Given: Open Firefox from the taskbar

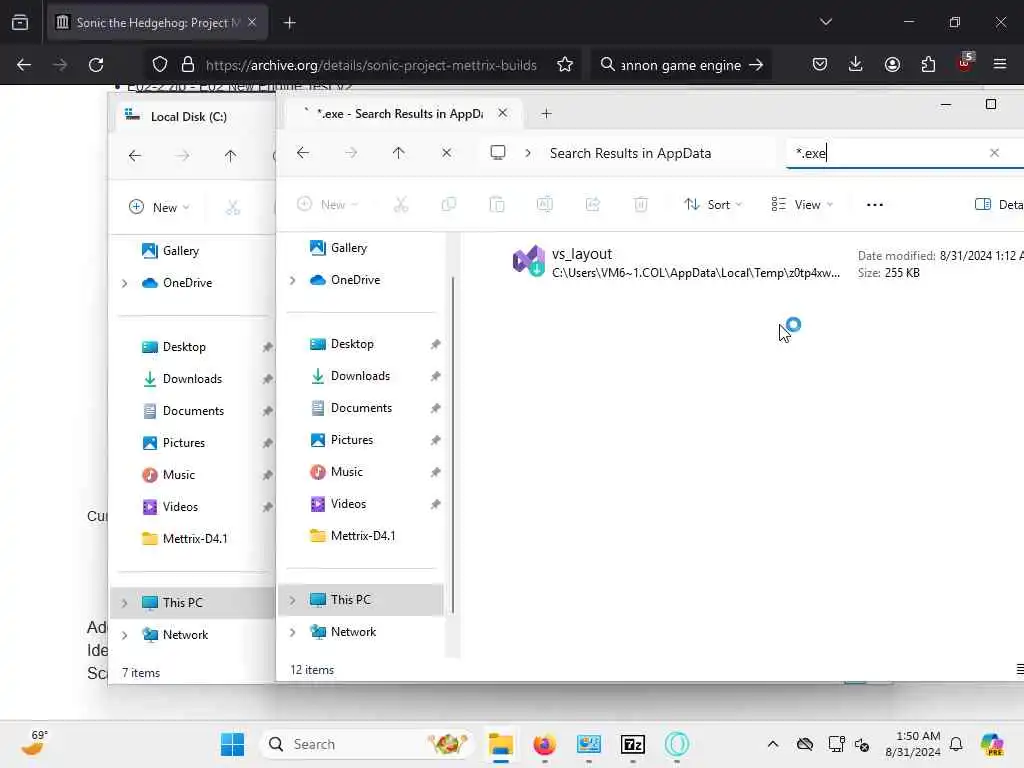Looking at the screenshot, I should coord(544,744).
